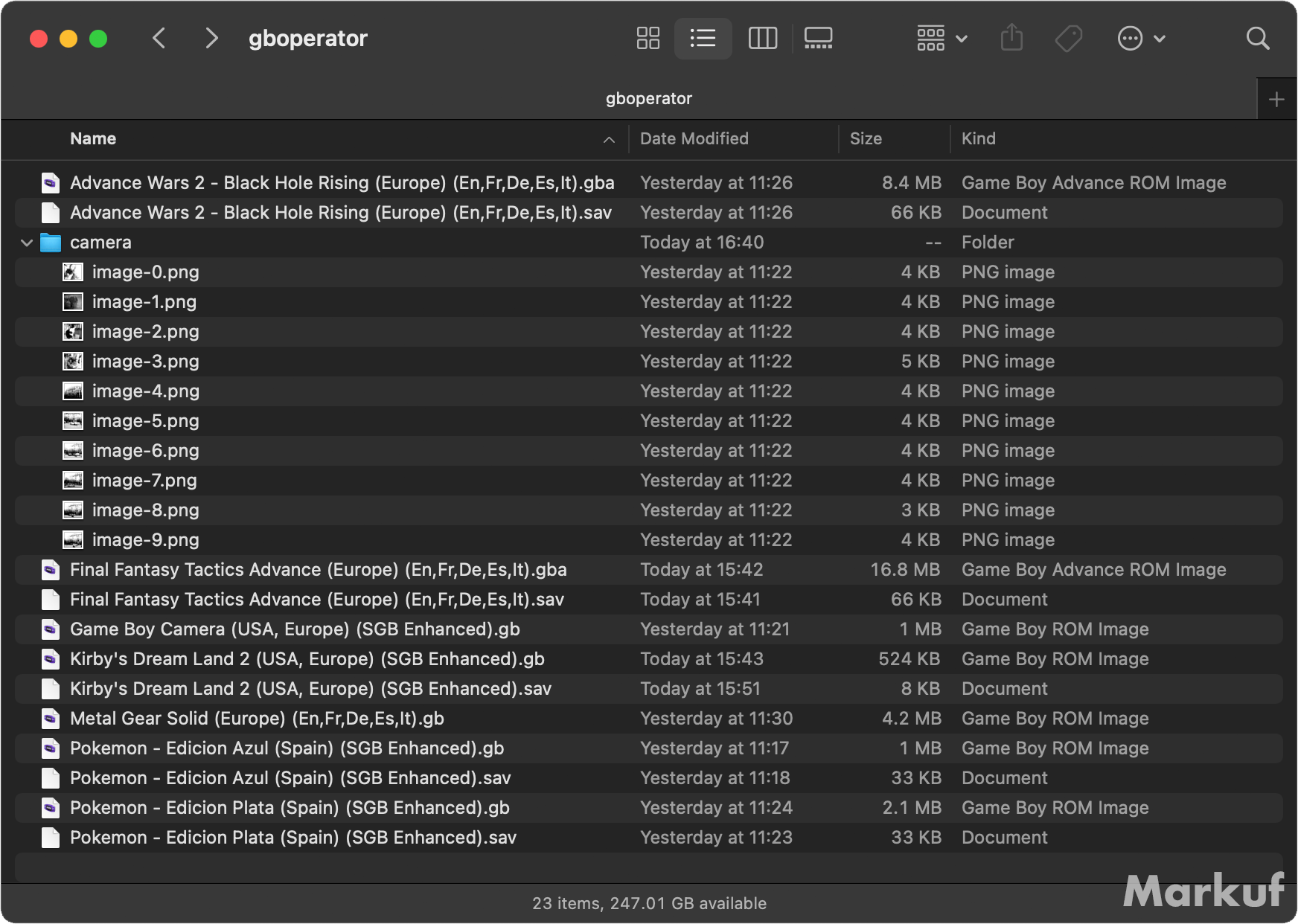Select the image-6.png thumbnail icon
Screen dimensions: 1298x924
coord(73,451)
